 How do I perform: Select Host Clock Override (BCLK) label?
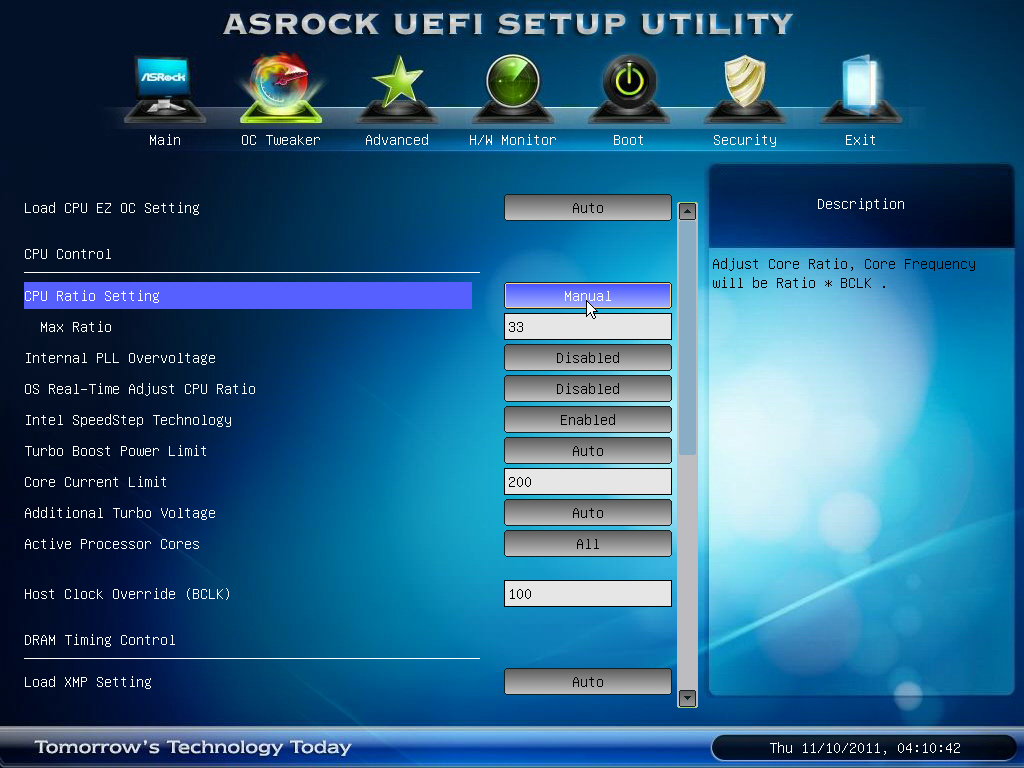click(x=127, y=594)
